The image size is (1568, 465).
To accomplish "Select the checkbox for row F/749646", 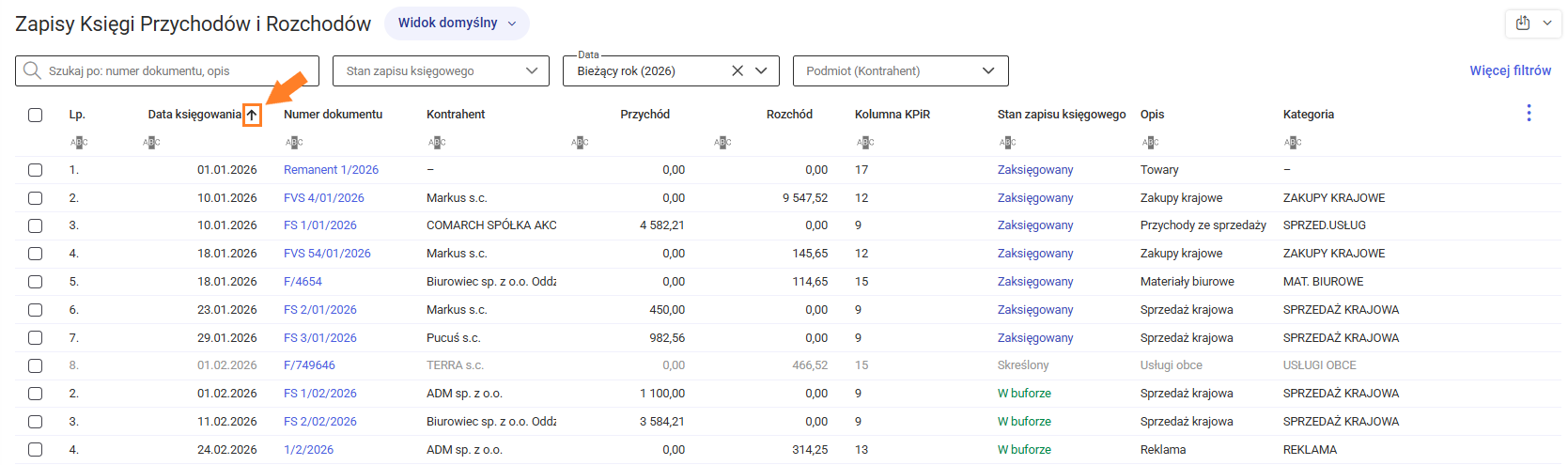I will point(36,365).
